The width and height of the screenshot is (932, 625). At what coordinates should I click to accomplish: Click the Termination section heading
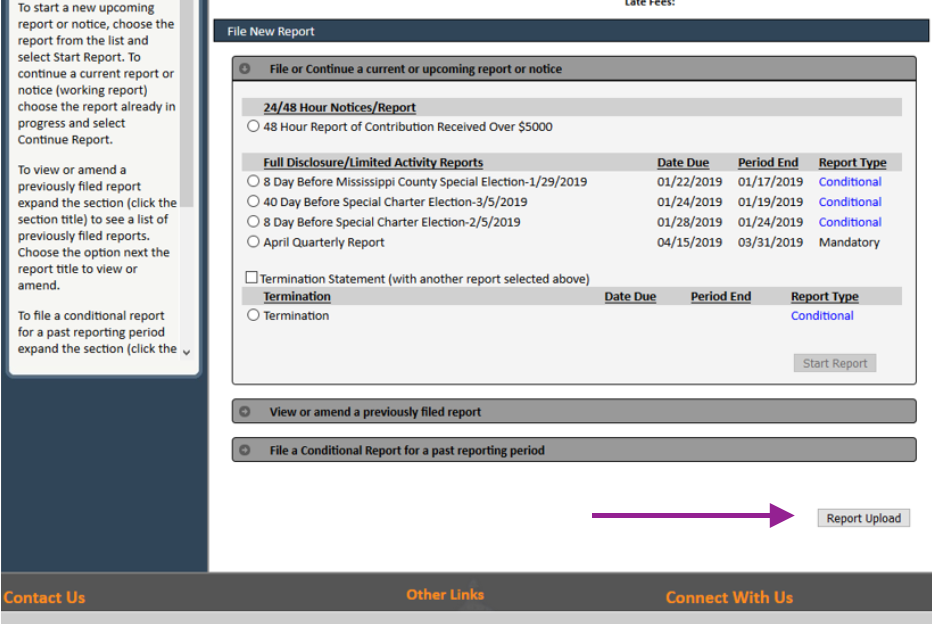(297, 296)
